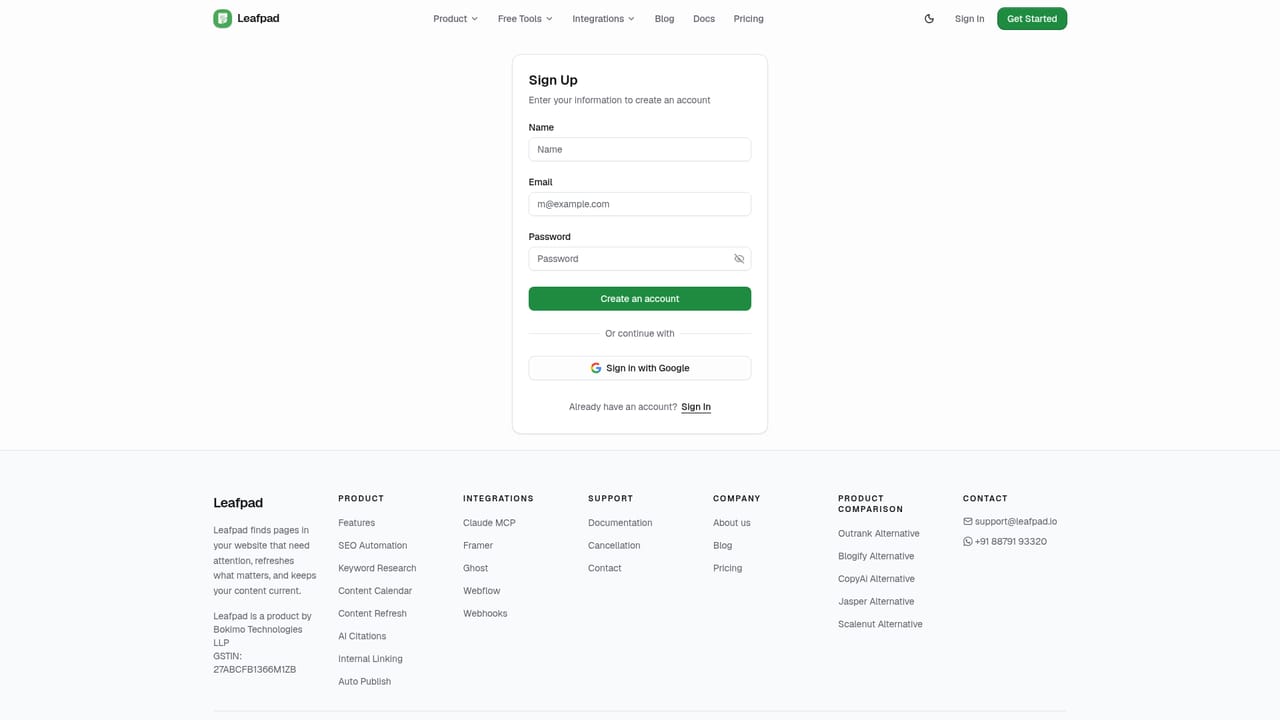Open Claude MCP integration link
Image resolution: width=1280 pixels, height=720 pixels.
pos(489,523)
